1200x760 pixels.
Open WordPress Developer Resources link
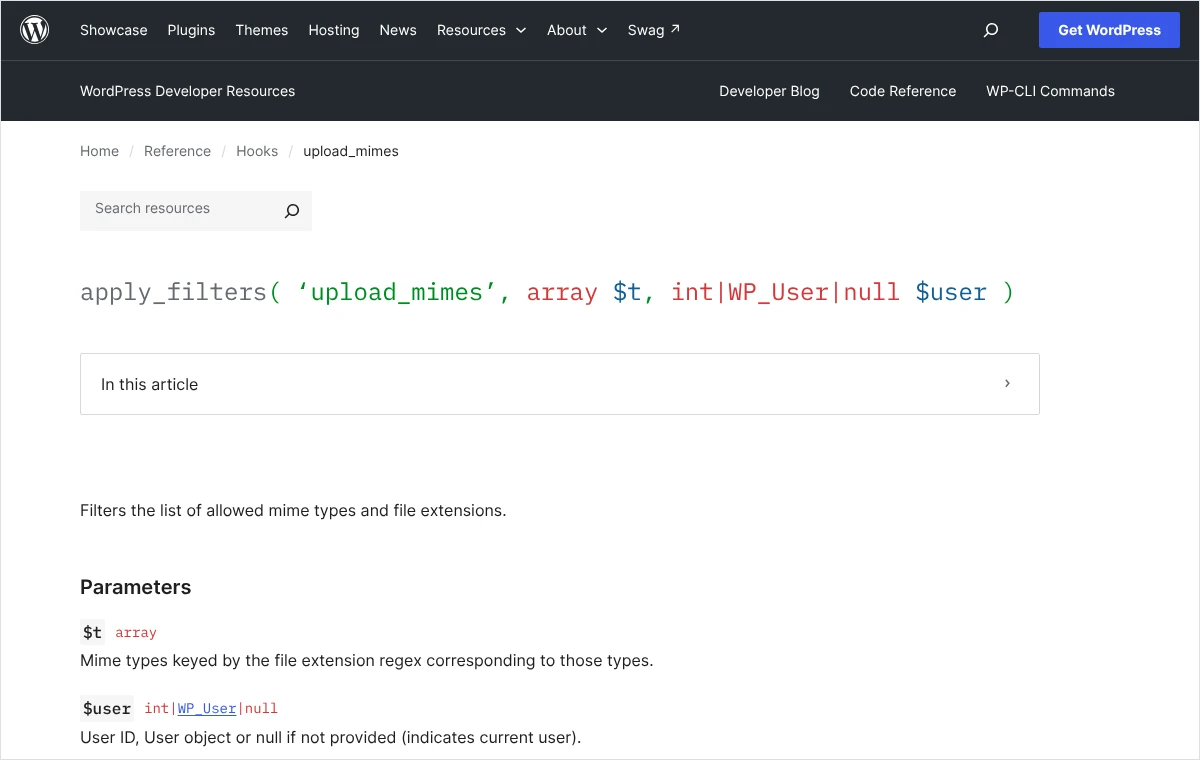[x=188, y=91]
